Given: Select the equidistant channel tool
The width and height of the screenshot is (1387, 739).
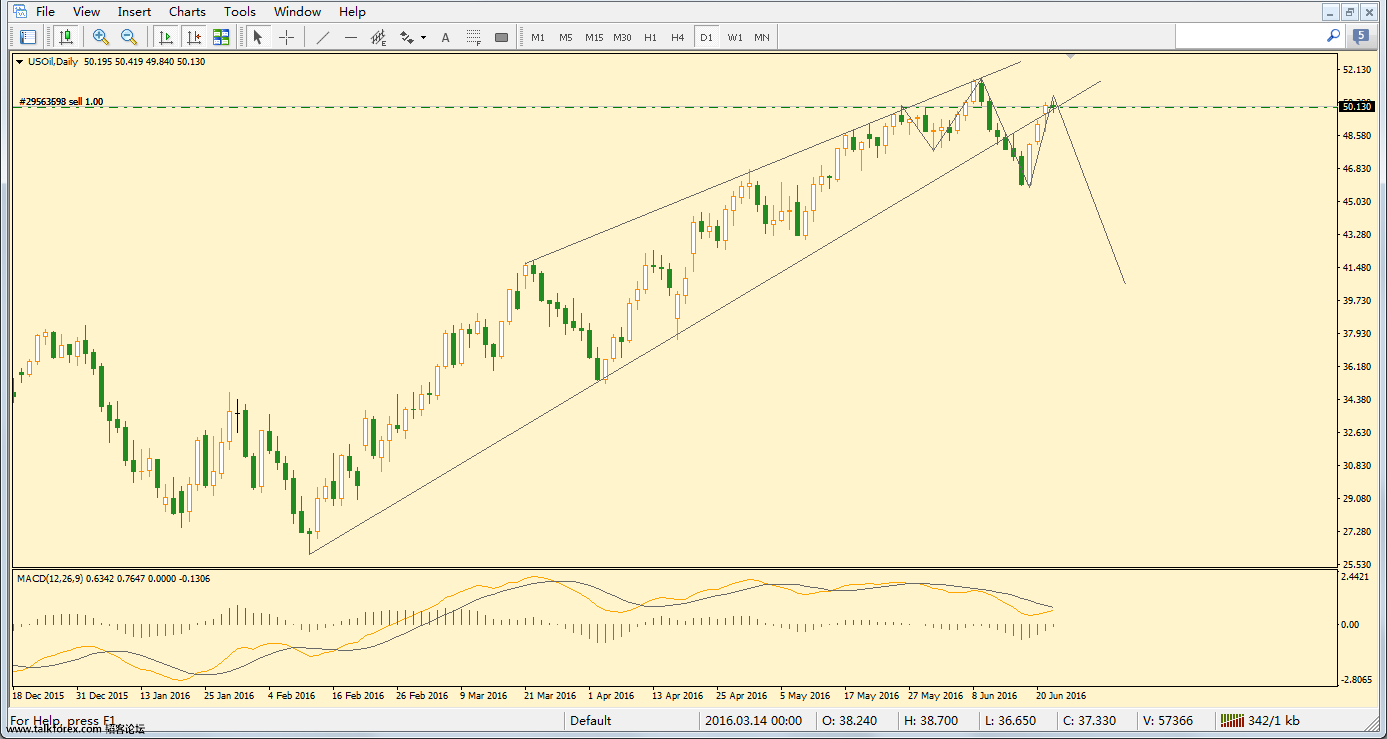Looking at the screenshot, I should [379, 37].
